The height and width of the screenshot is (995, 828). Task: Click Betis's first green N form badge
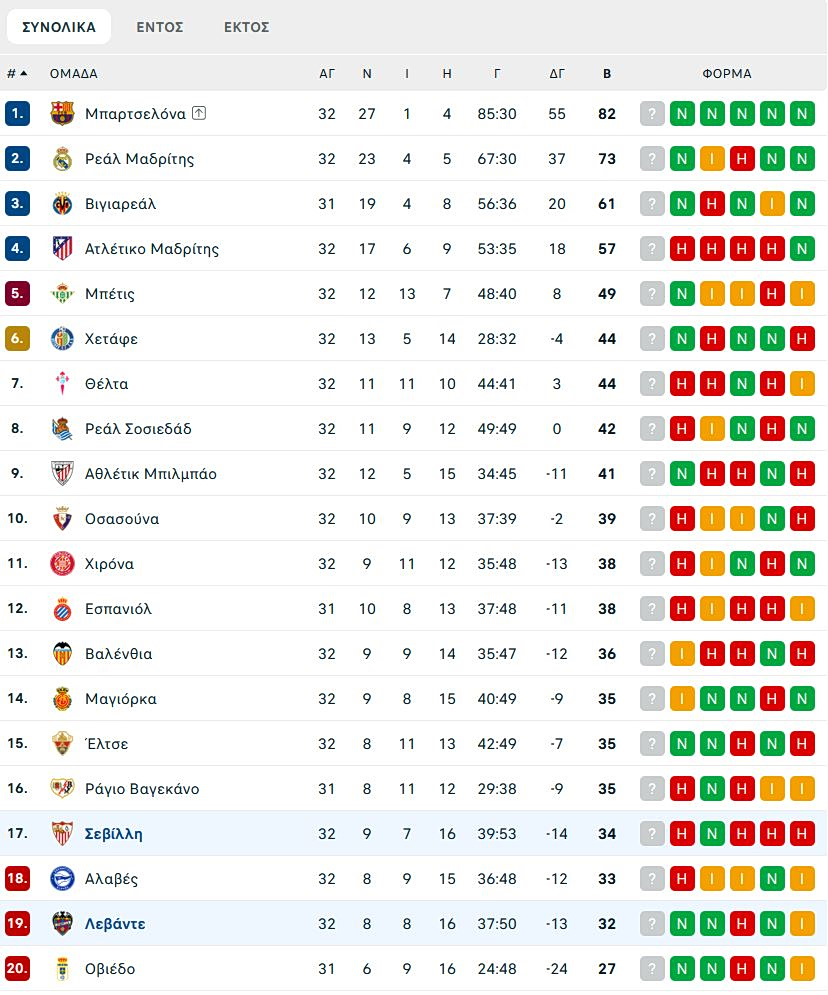click(x=682, y=294)
